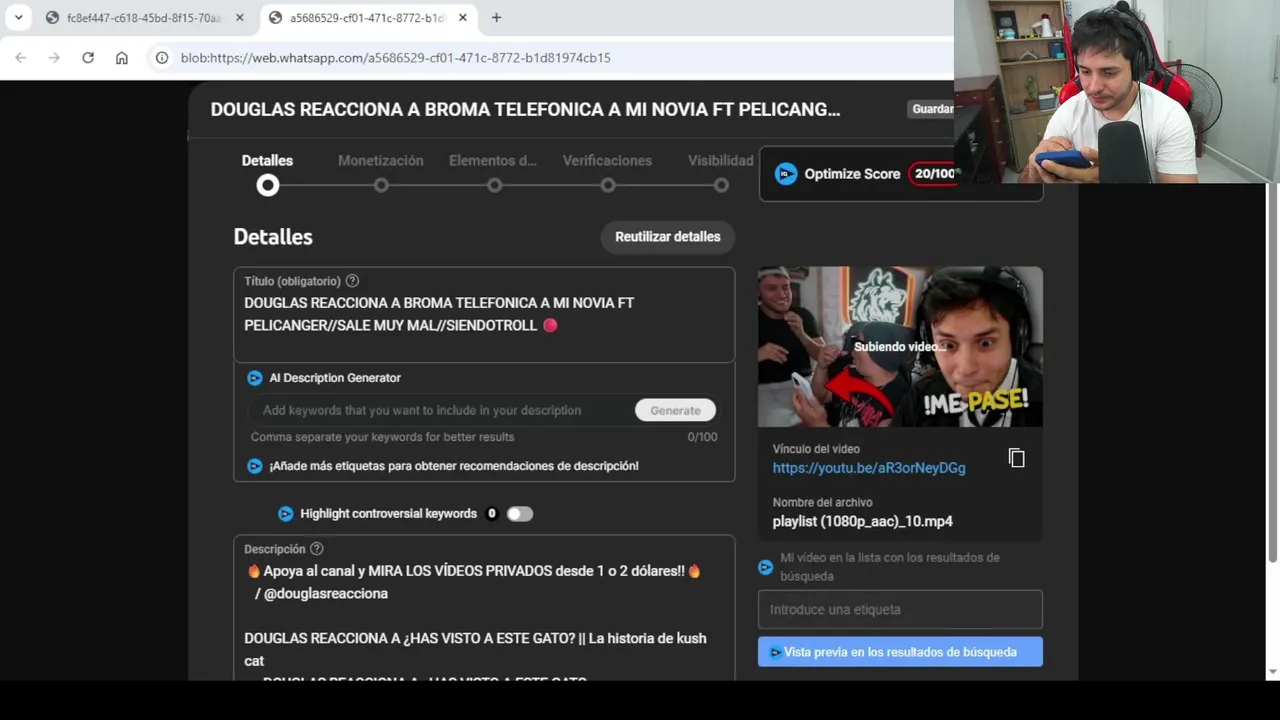Open the browser tab search dropdown arrow
This screenshot has height=720, width=1280.
click(x=18, y=17)
